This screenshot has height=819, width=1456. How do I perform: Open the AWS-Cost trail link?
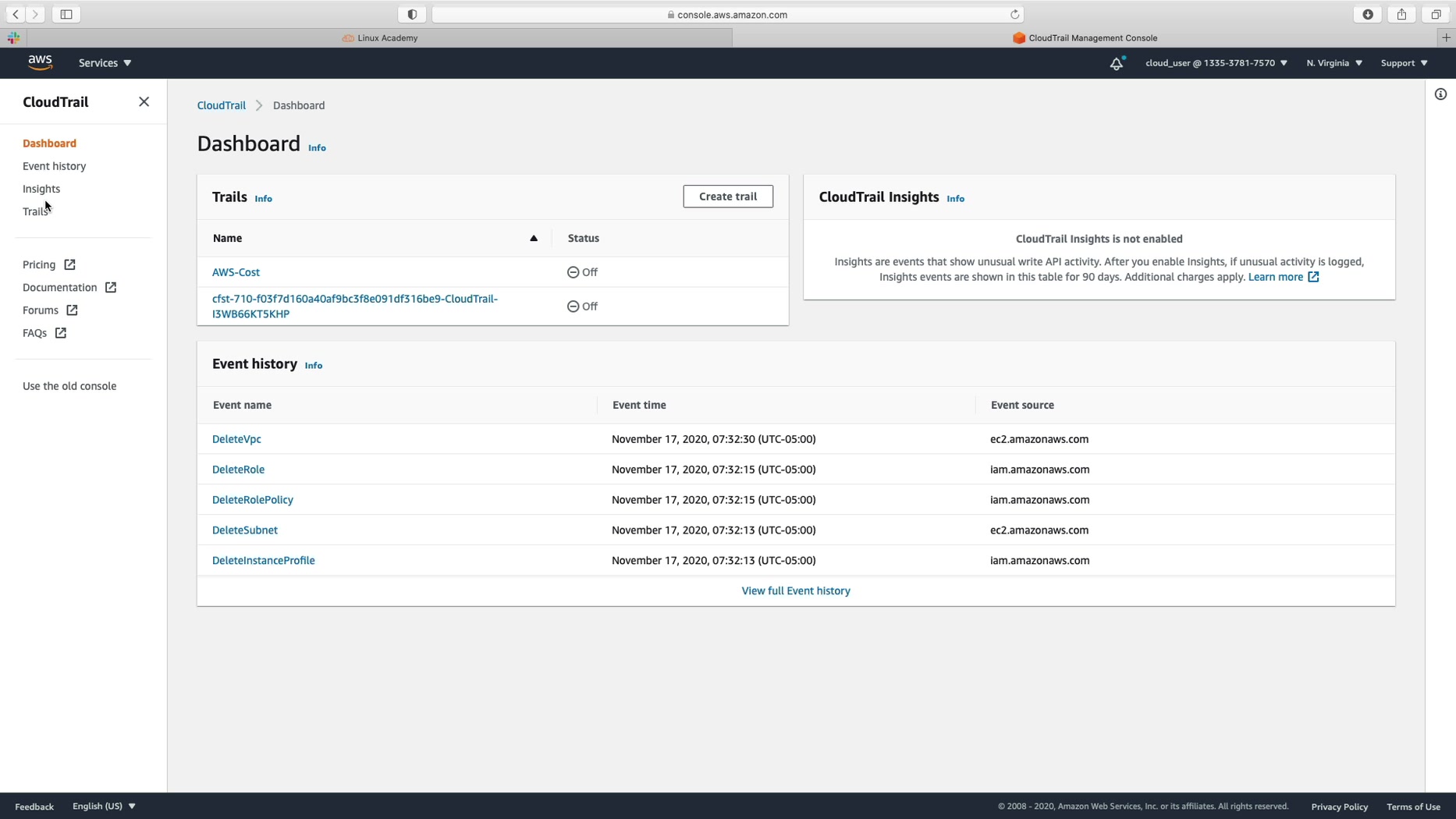click(x=236, y=272)
